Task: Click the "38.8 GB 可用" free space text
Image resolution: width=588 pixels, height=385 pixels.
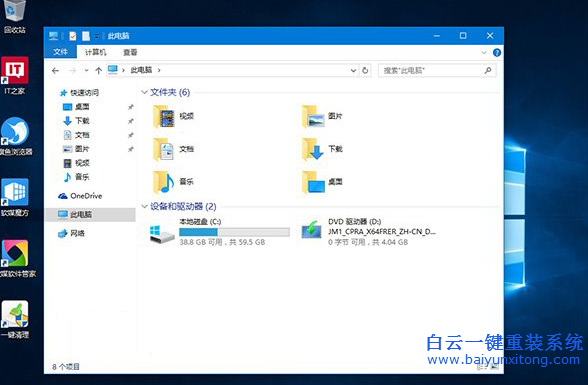Action: point(201,242)
